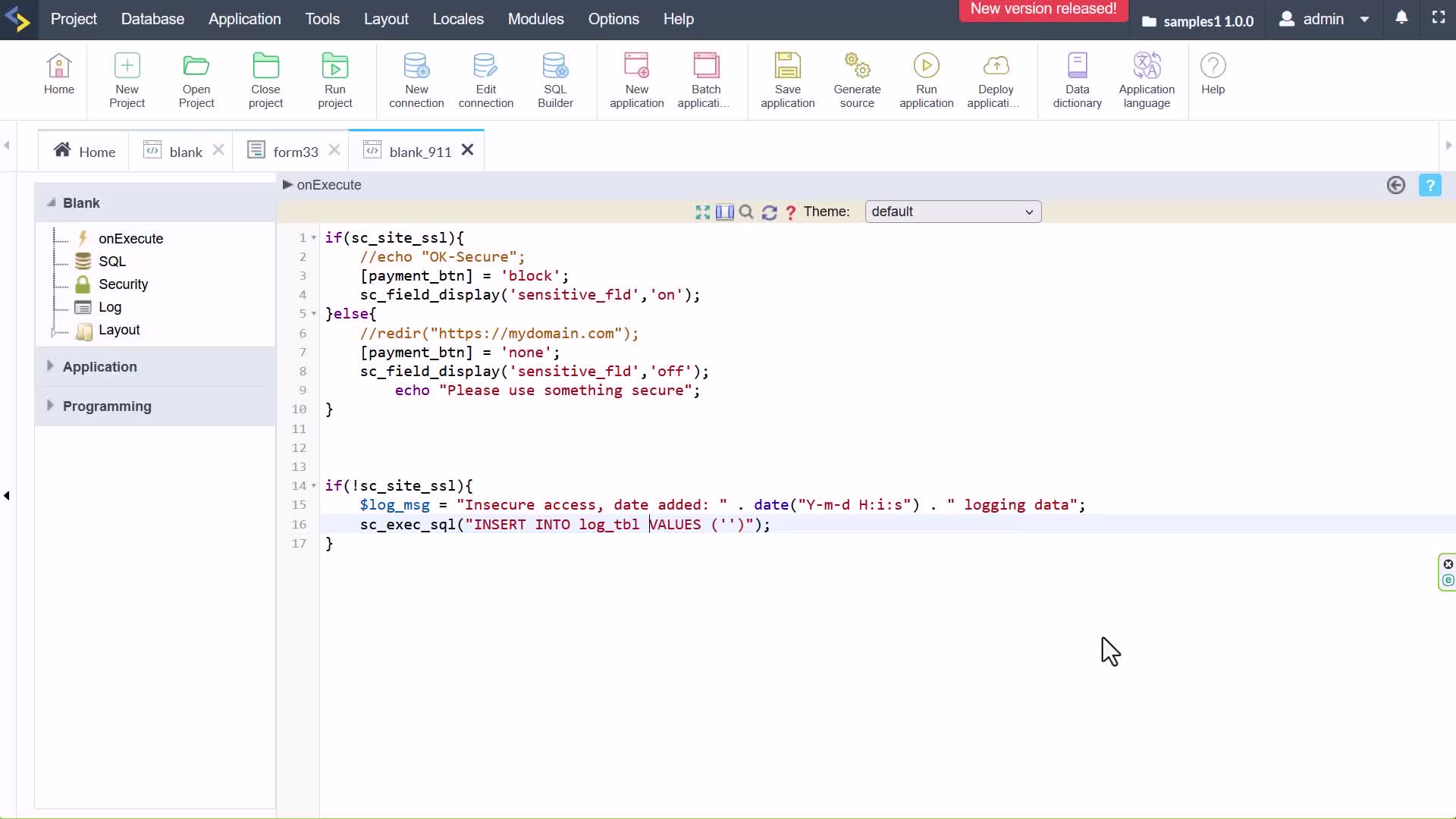Open the Database menu
This screenshot has height=819, width=1456.
152,19
